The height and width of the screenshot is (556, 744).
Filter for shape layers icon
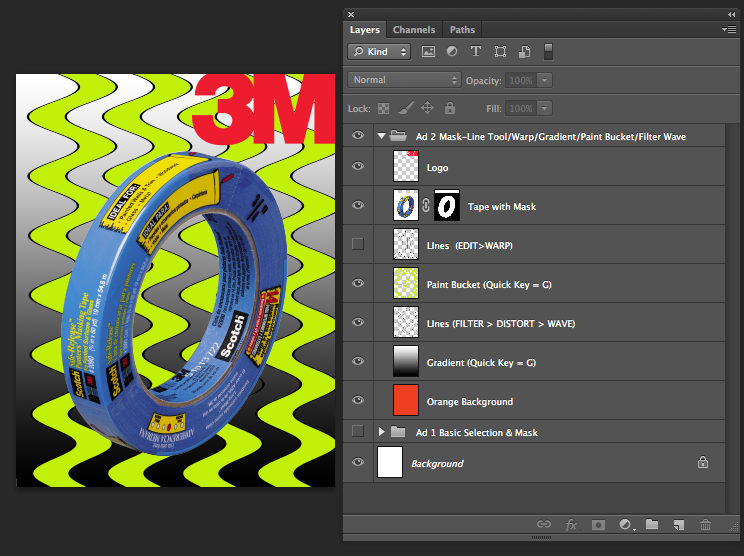[x=500, y=52]
